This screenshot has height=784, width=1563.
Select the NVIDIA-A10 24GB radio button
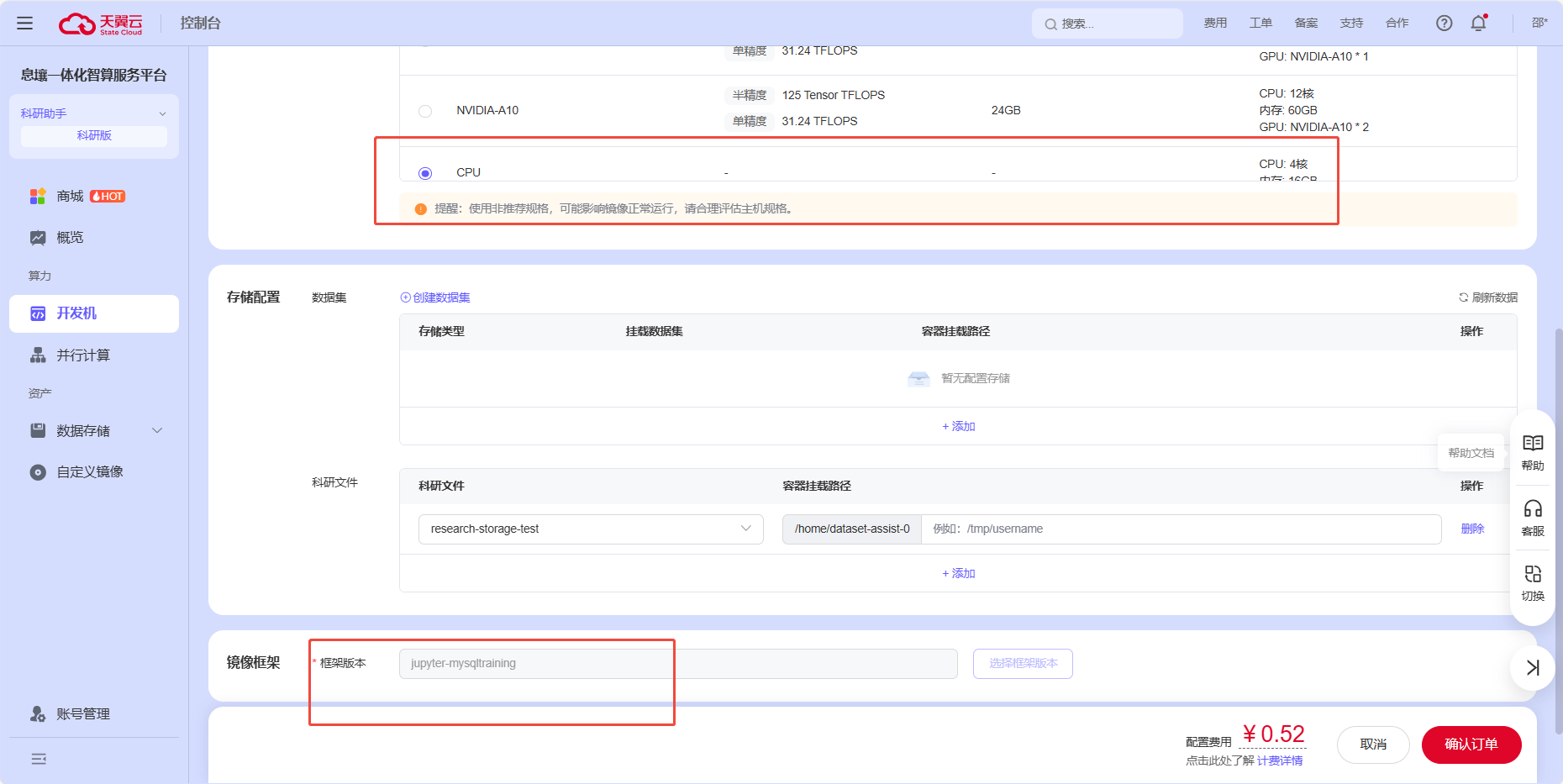click(425, 111)
